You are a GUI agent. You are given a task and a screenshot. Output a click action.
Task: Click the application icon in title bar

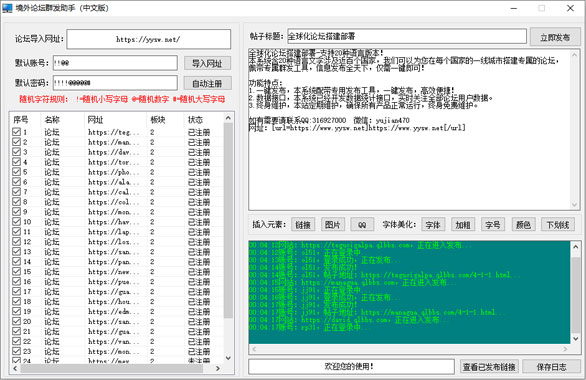[x=7, y=8]
